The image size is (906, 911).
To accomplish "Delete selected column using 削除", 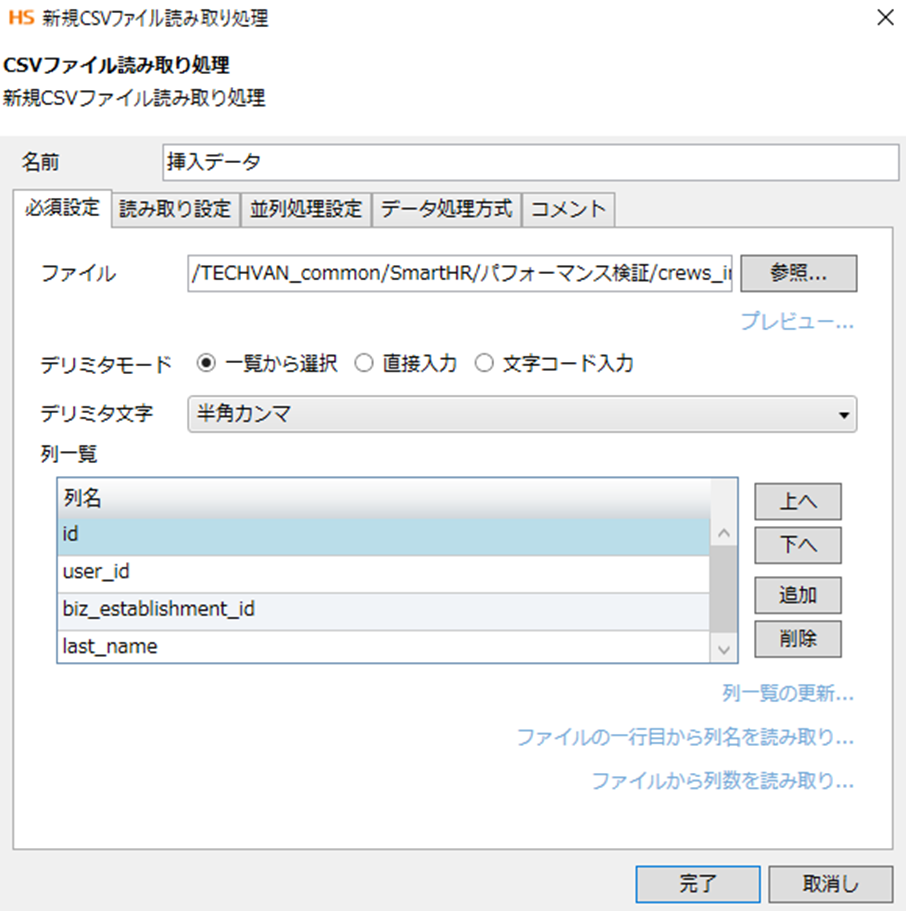I will click(x=797, y=639).
